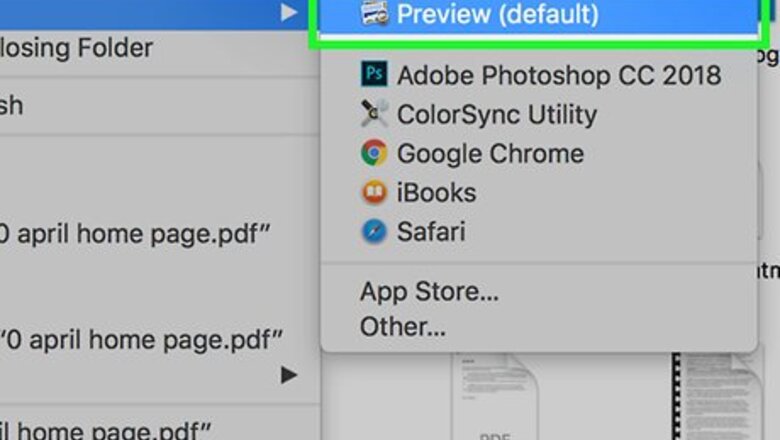Click the bottom "home page.pdf" entry
The height and width of the screenshot is (440, 780).
105,430
